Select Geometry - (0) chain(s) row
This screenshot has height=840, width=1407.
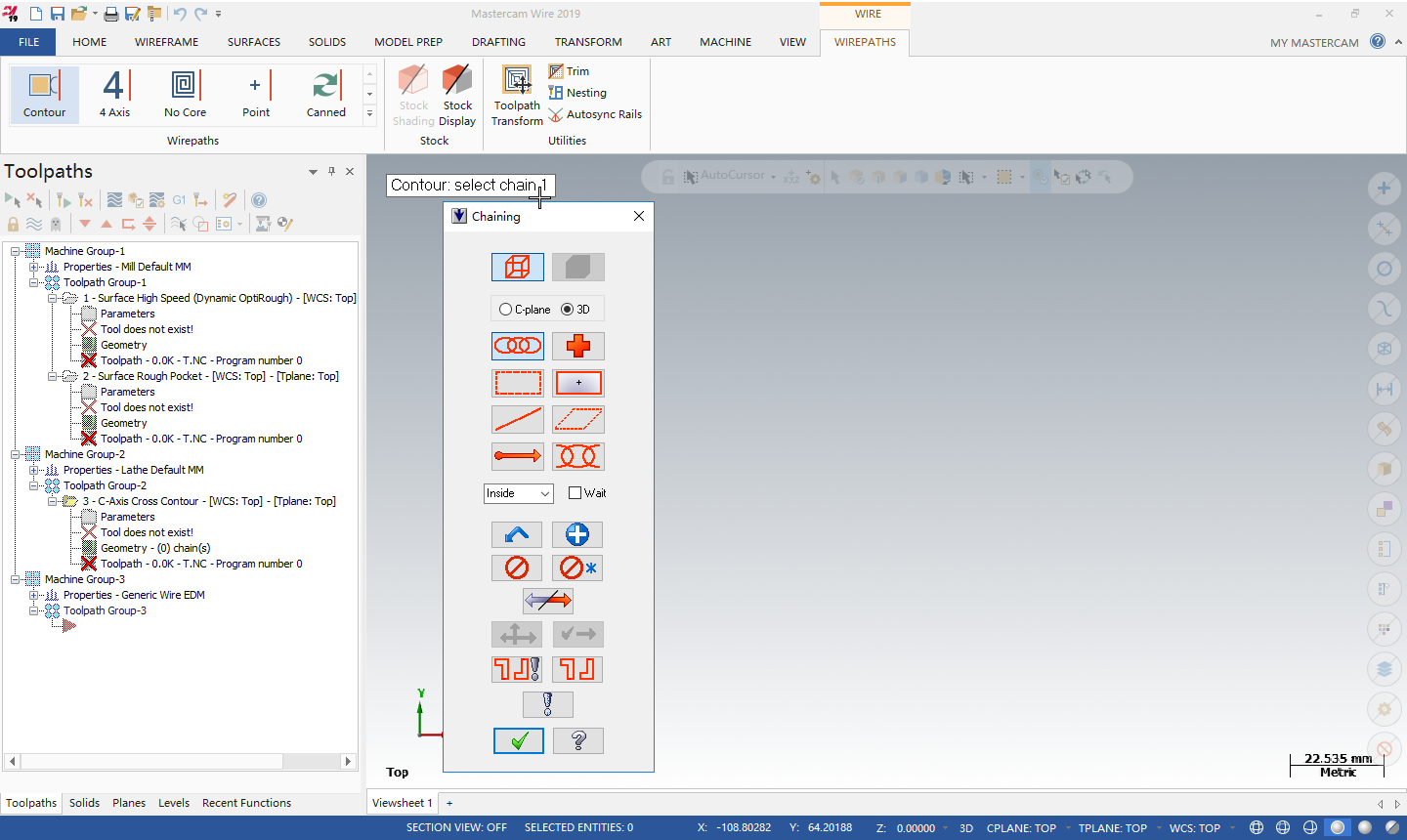(x=155, y=548)
